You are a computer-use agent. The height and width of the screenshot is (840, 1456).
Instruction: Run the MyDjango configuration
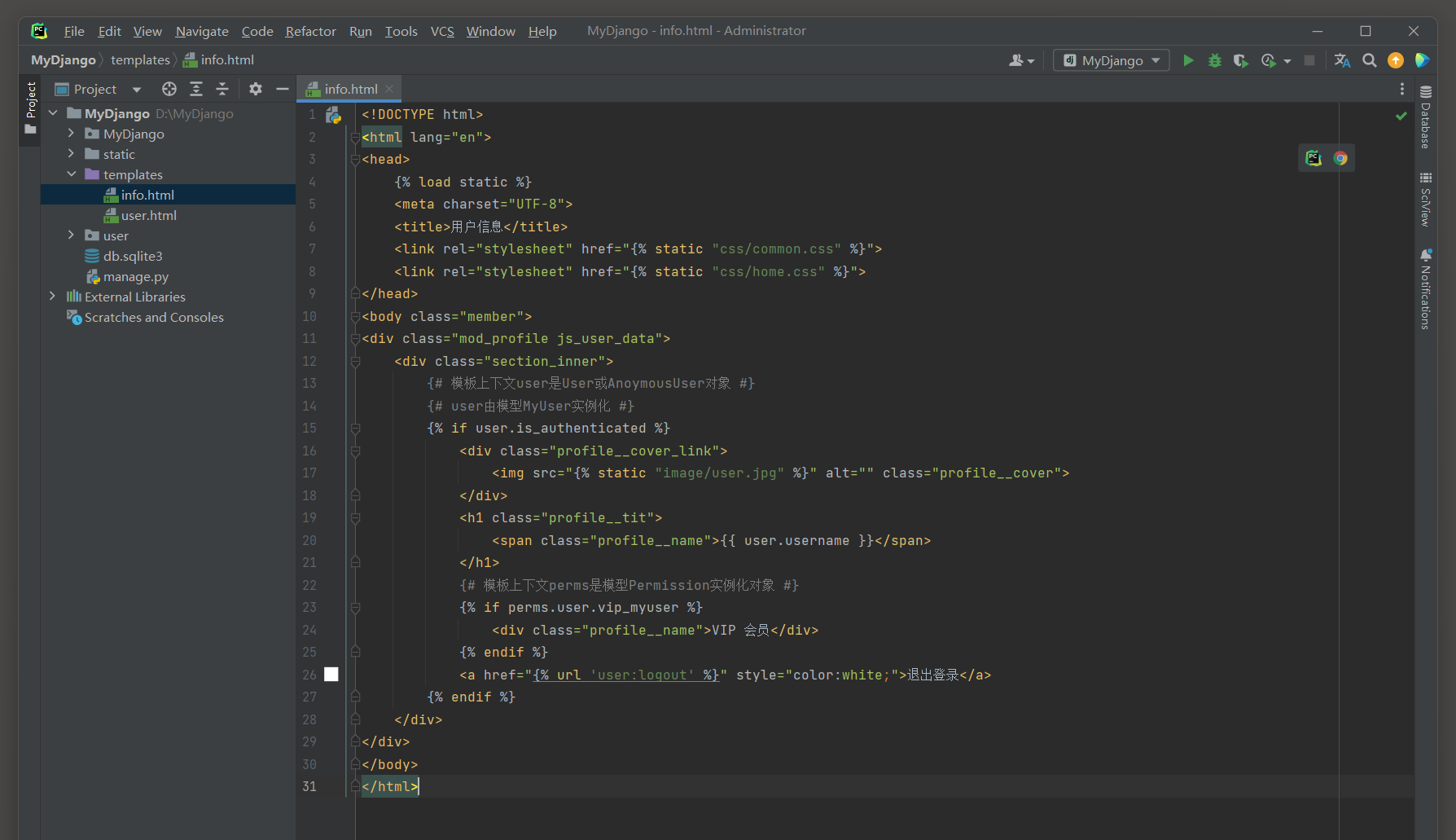pyautogui.click(x=1188, y=60)
